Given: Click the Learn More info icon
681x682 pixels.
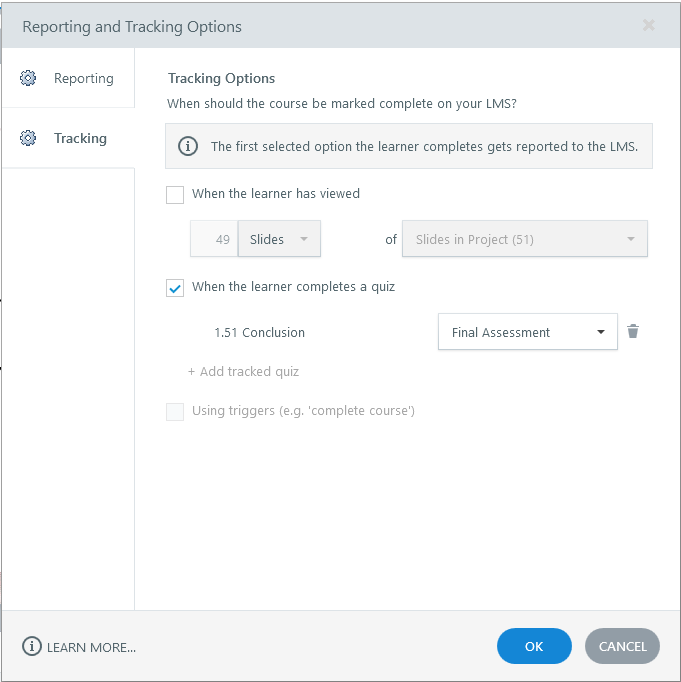Looking at the screenshot, I should pos(32,647).
